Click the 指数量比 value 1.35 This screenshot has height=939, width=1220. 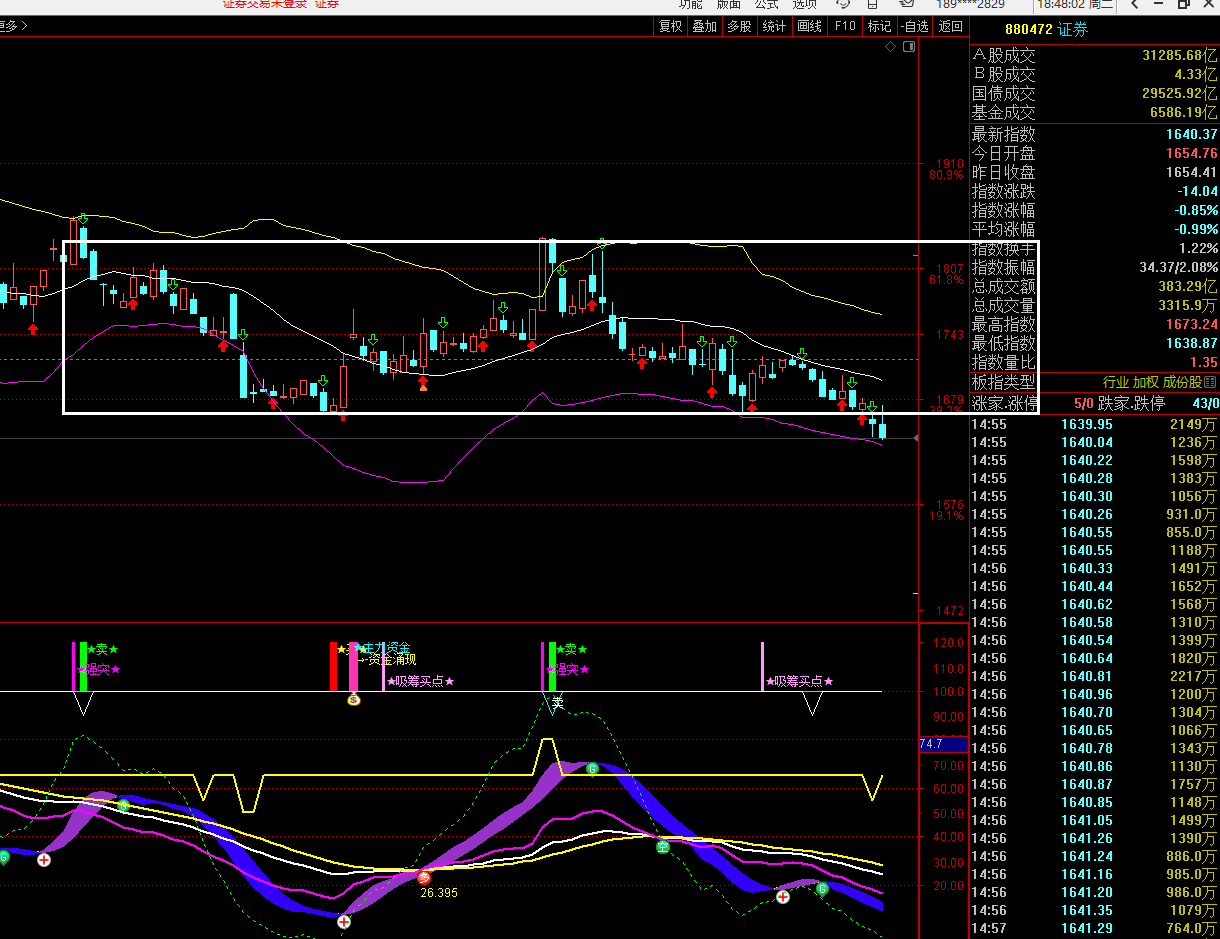coord(1204,362)
